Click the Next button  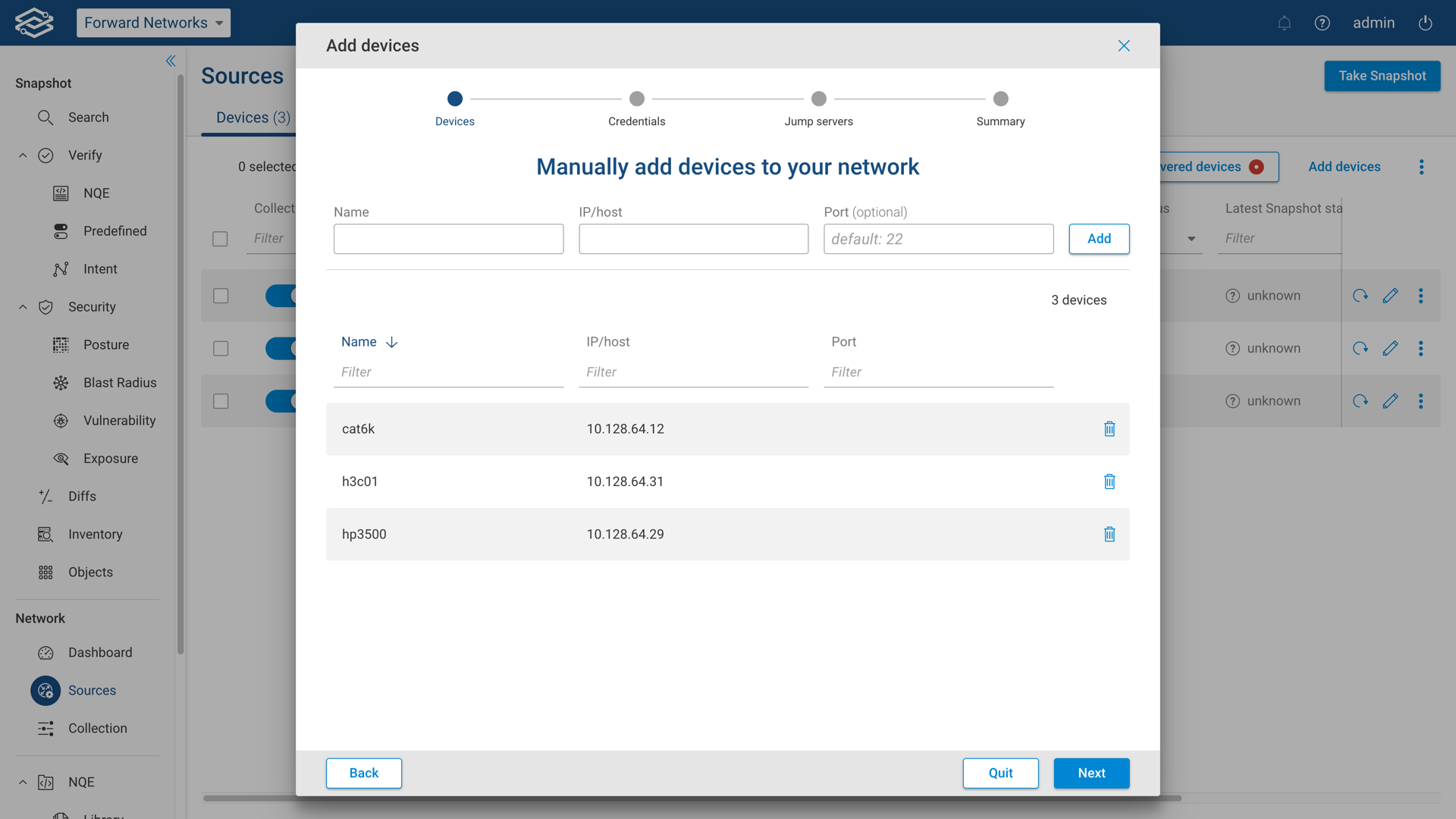coord(1090,773)
